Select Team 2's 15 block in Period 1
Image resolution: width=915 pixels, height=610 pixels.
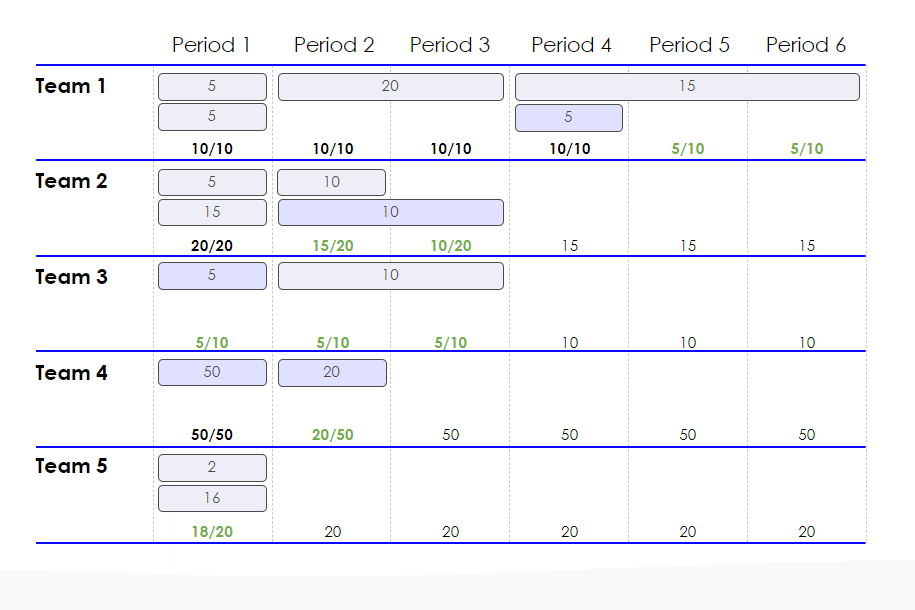coord(212,212)
